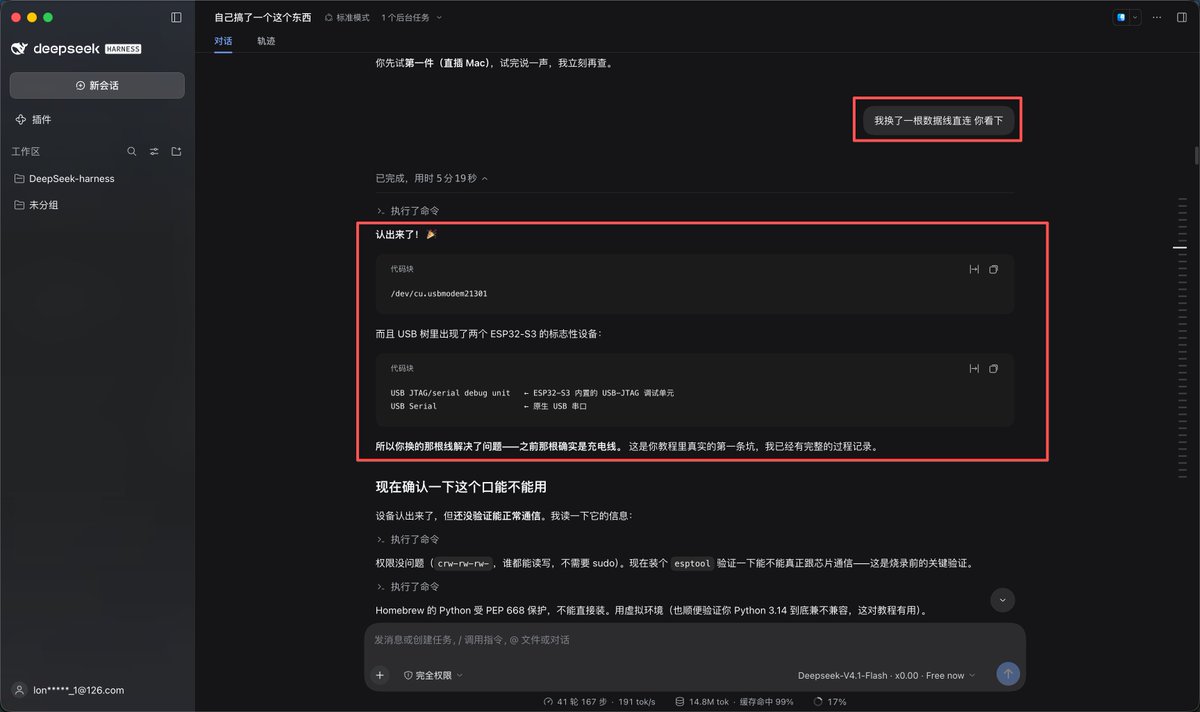The image size is (1200, 712).
Task: Copy the /dev/cu.usbmodem21301 code block
Action: tap(993, 269)
